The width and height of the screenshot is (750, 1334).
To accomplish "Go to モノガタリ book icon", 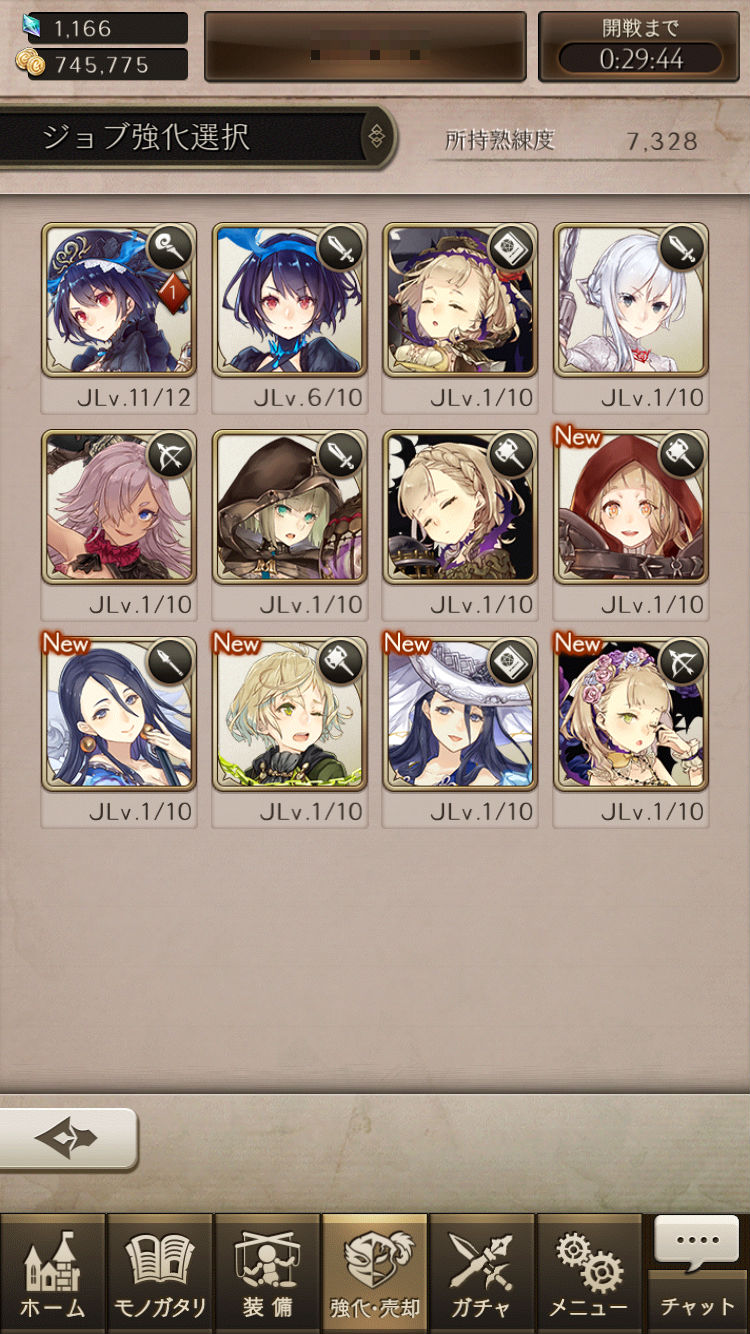I will [160, 1273].
